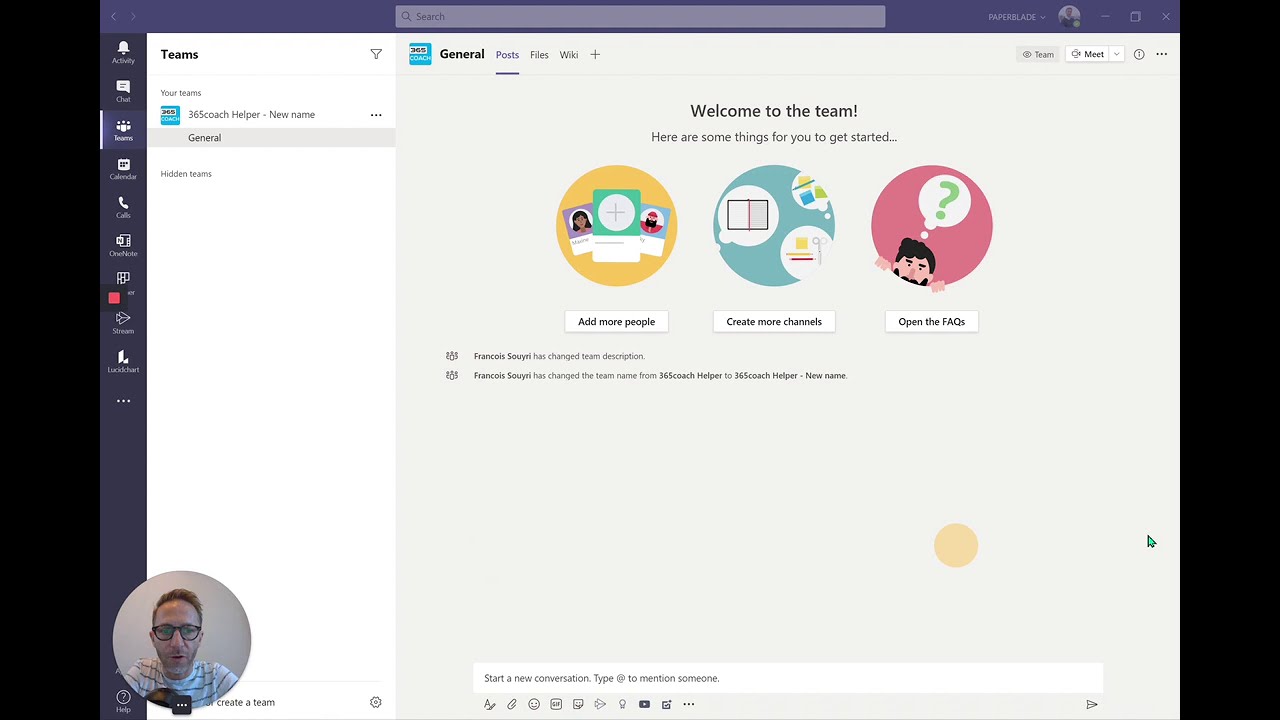Click the Team visibility eye button
The height and width of the screenshot is (720, 1280).
click(x=1038, y=54)
